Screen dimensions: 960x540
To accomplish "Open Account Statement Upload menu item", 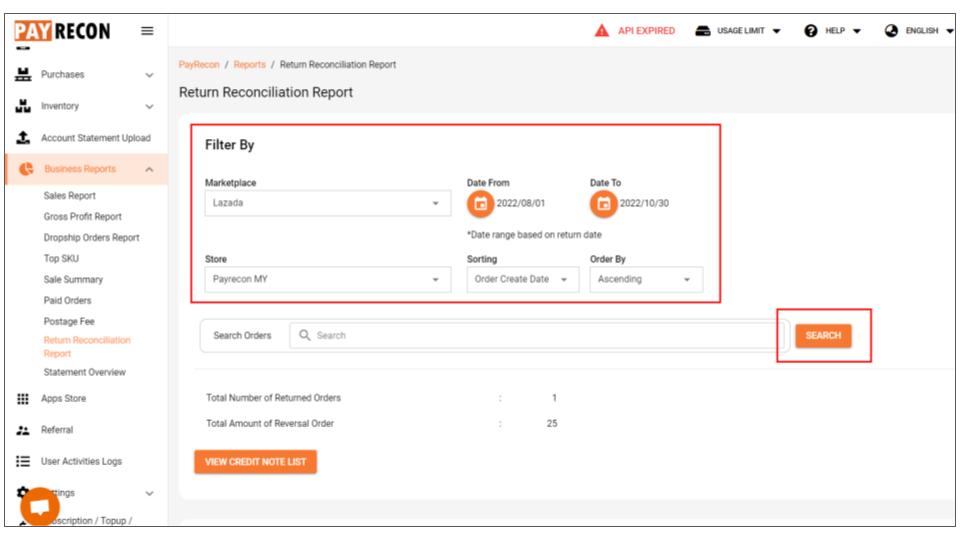I will (96, 138).
